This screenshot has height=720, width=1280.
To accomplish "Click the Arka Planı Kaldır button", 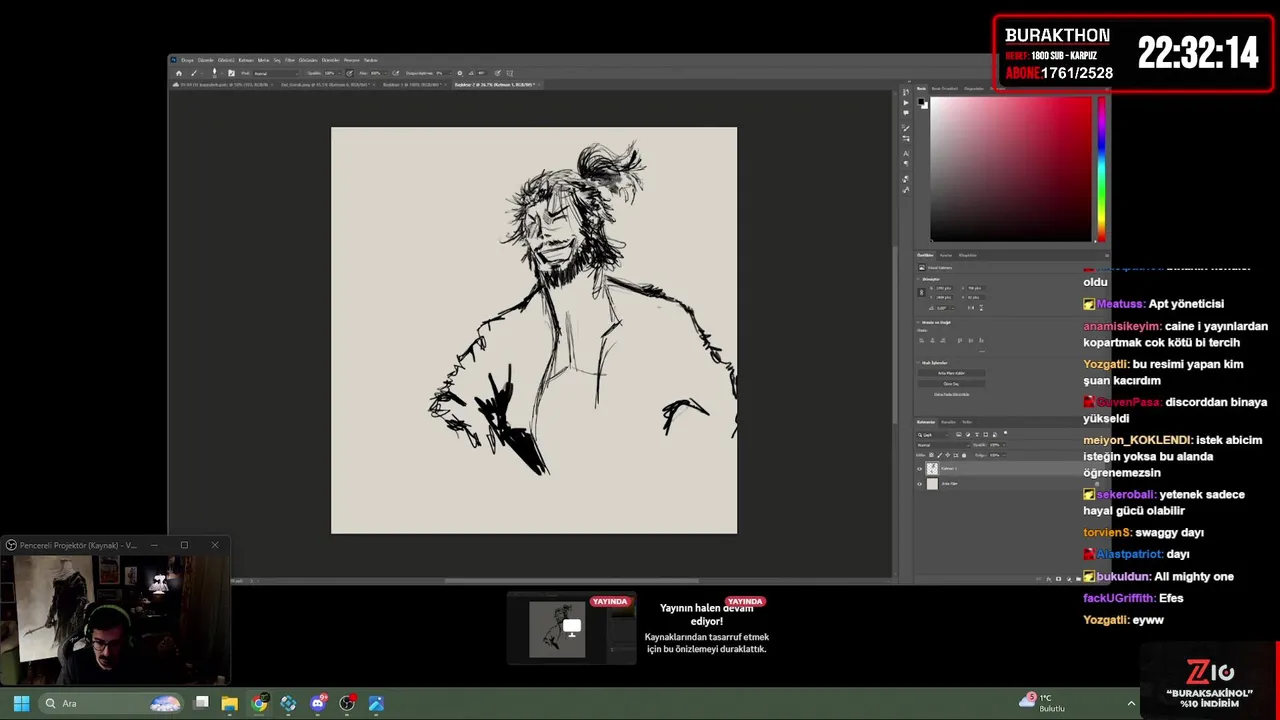I will click(x=951, y=373).
